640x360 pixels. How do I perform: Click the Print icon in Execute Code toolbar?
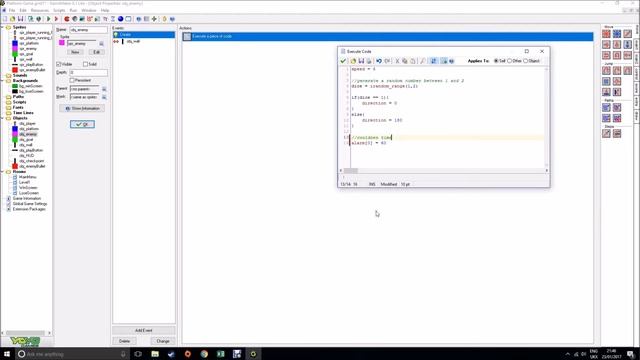click(x=369, y=61)
